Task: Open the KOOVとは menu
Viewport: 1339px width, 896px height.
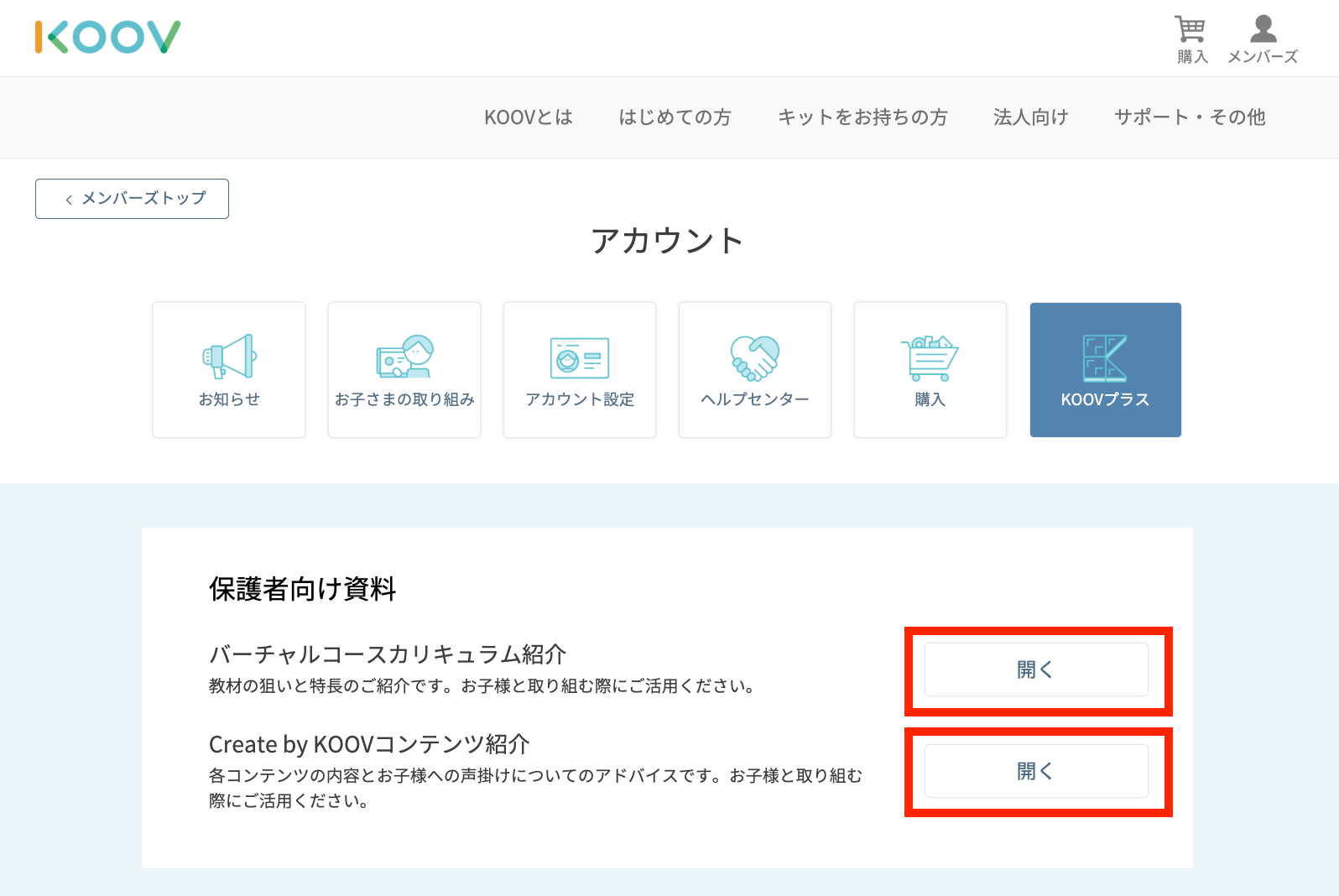Action: [x=529, y=117]
